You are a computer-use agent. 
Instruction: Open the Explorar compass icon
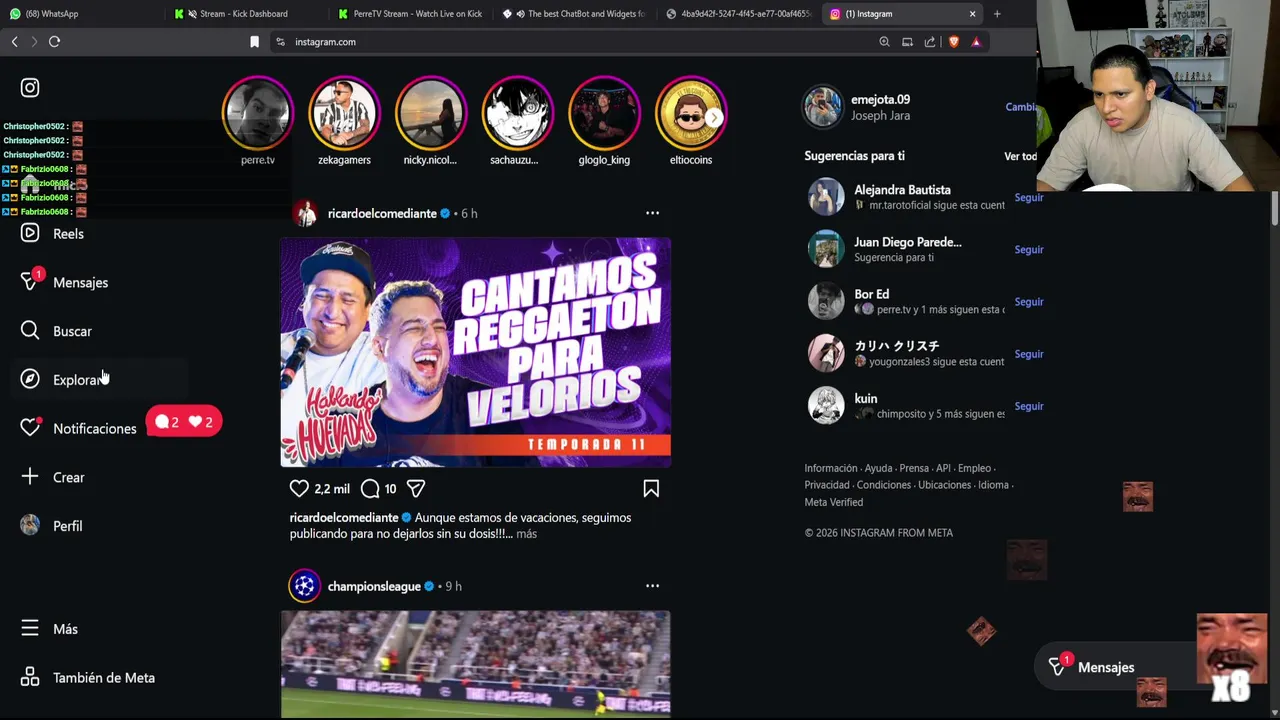[x=30, y=379]
